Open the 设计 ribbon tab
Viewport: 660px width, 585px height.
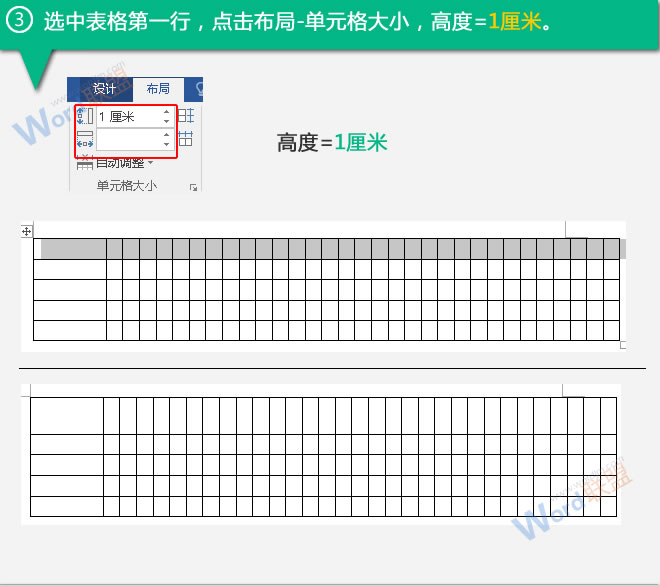point(104,89)
